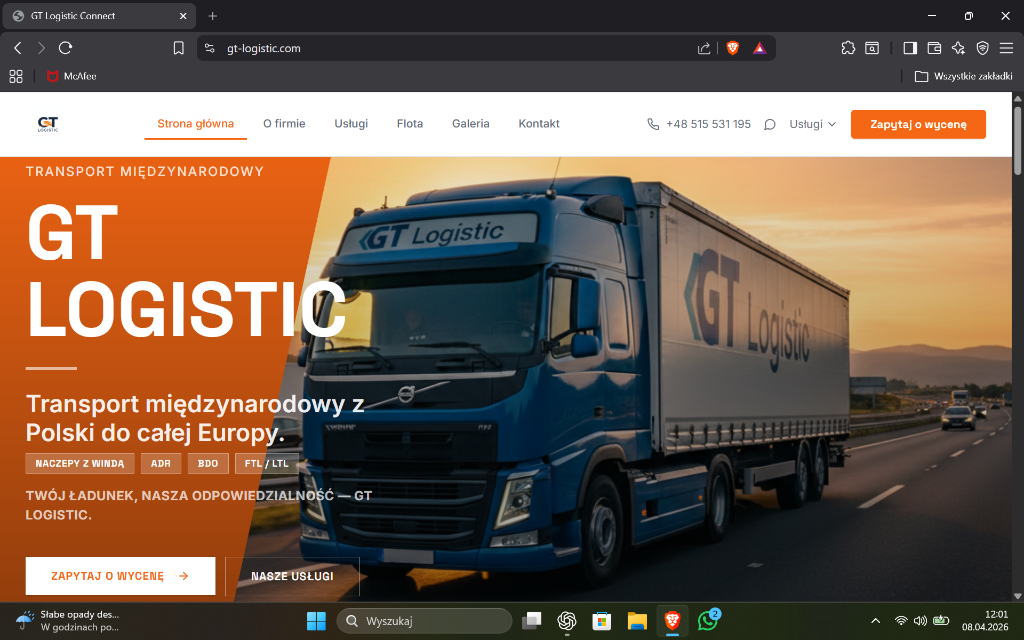Open the Wszystkie zakładki bookmarks folder
This screenshot has width=1024, height=640.
pos(963,76)
